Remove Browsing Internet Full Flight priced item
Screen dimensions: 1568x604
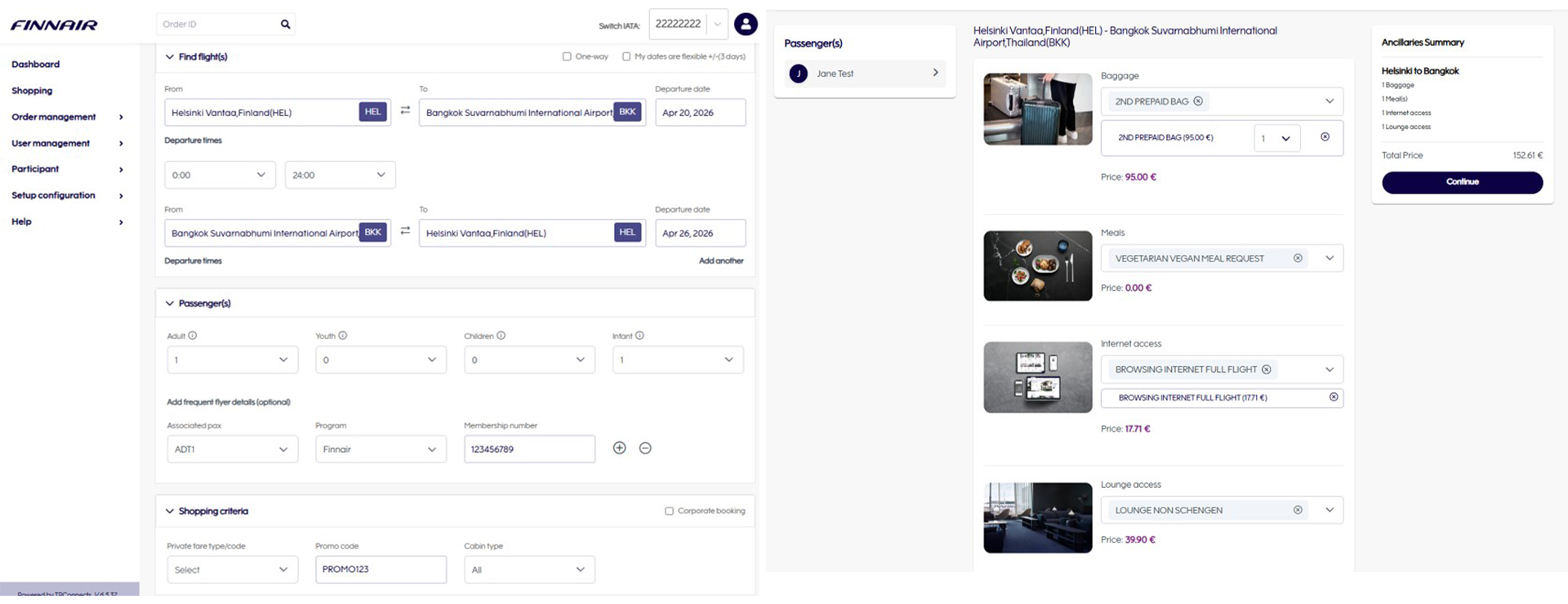tap(1334, 397)
